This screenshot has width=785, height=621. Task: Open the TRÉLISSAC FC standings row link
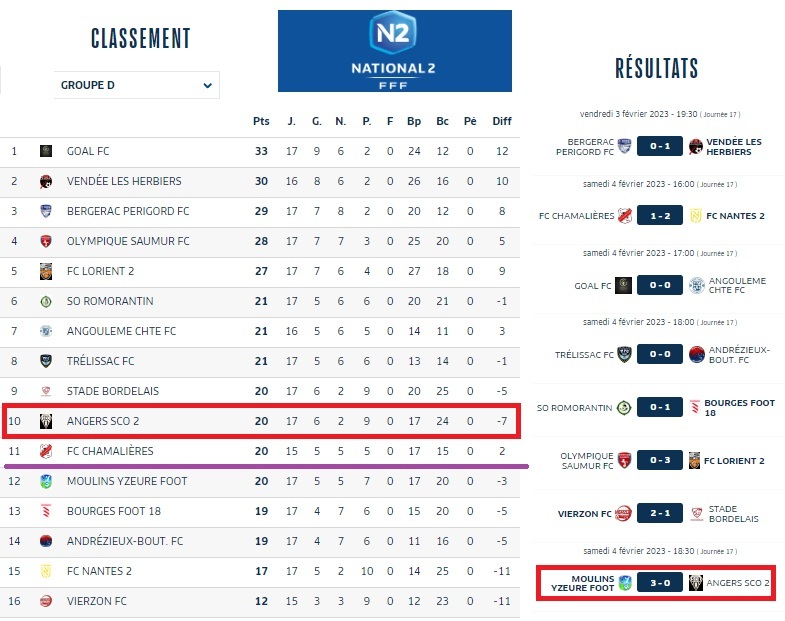(100, 361)
